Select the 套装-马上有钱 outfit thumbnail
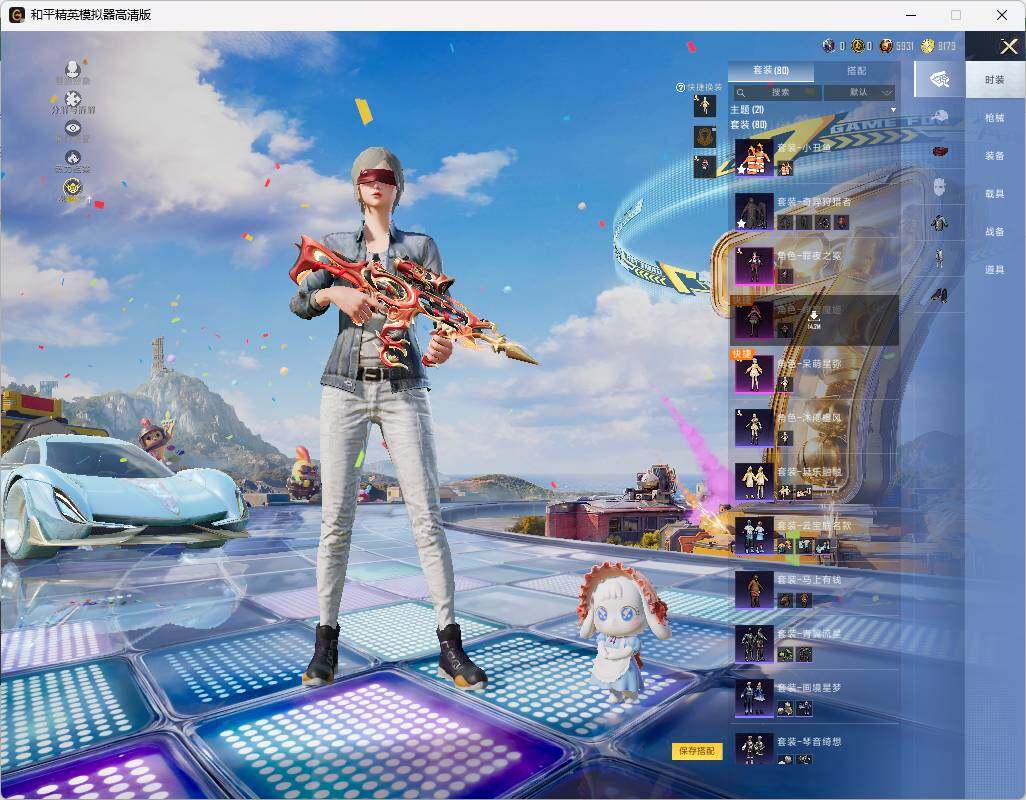 754,589
